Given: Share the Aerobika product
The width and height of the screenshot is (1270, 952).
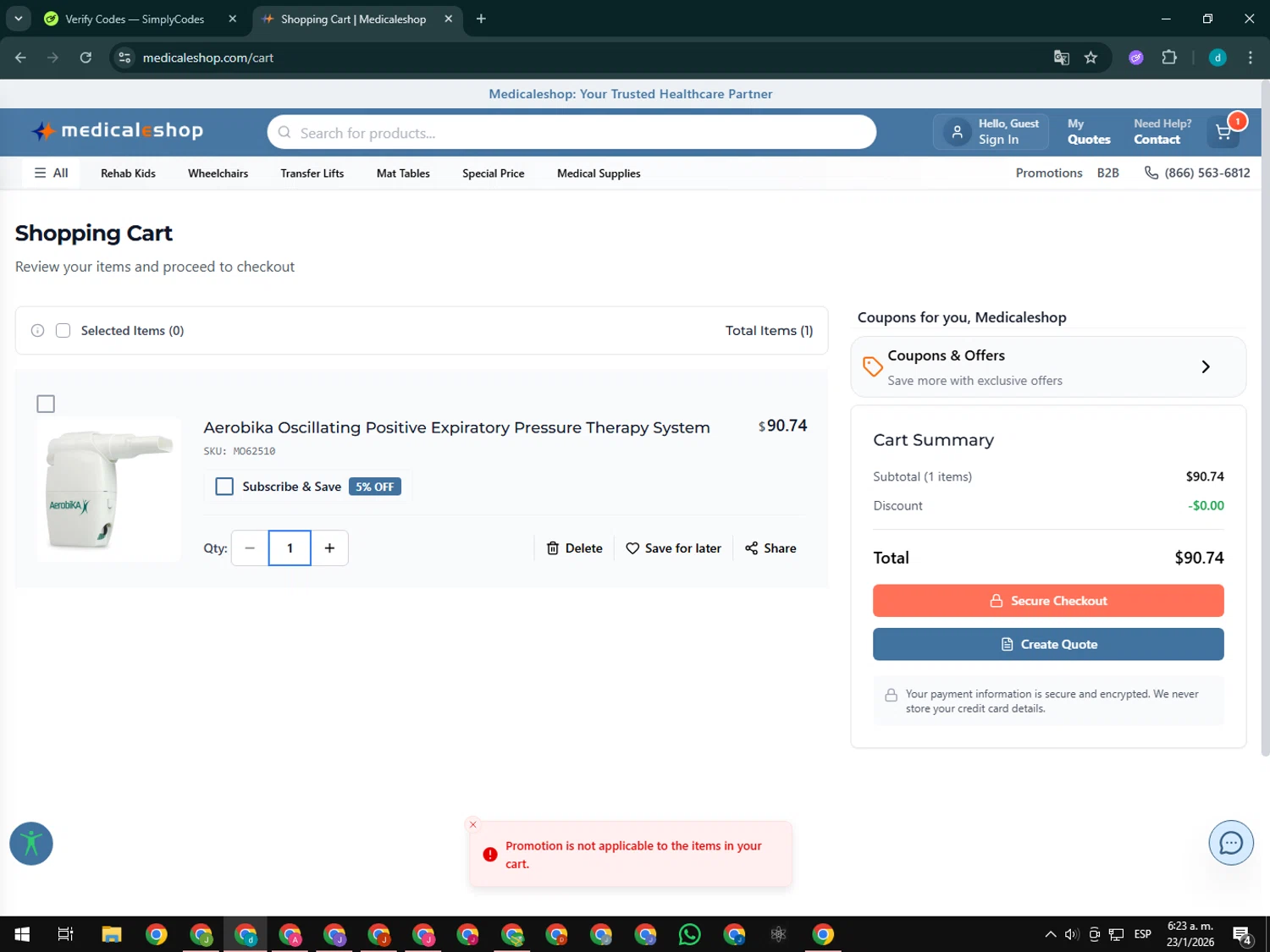Looking at the screenshot, I should [770, 548].
